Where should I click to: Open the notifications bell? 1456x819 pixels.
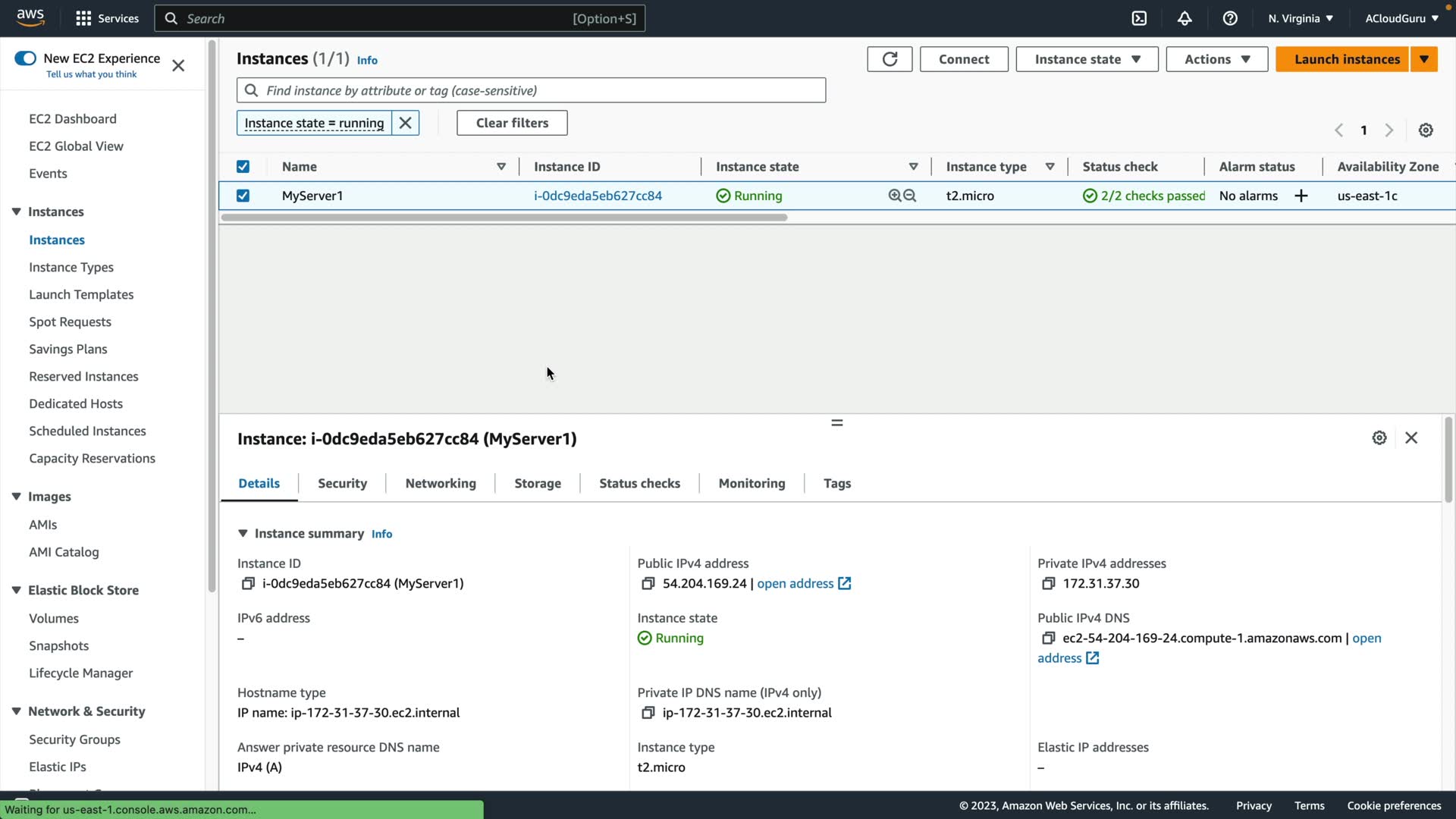pos(1185,18)
